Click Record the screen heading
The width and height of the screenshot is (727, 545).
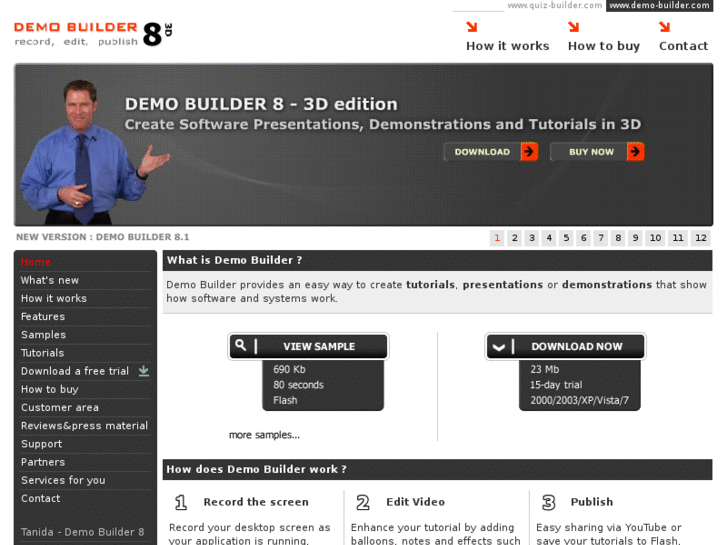pyautogui.click(x=256, y=502)
